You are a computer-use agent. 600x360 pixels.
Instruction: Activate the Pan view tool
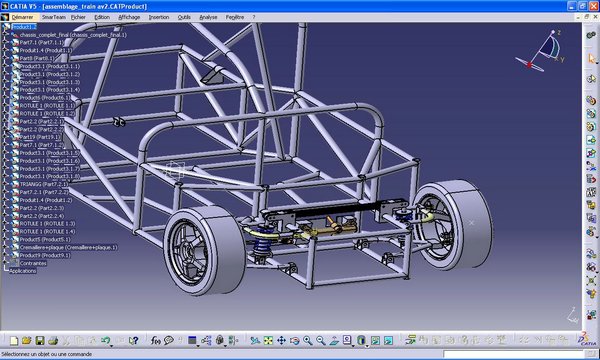coord(281,340)
